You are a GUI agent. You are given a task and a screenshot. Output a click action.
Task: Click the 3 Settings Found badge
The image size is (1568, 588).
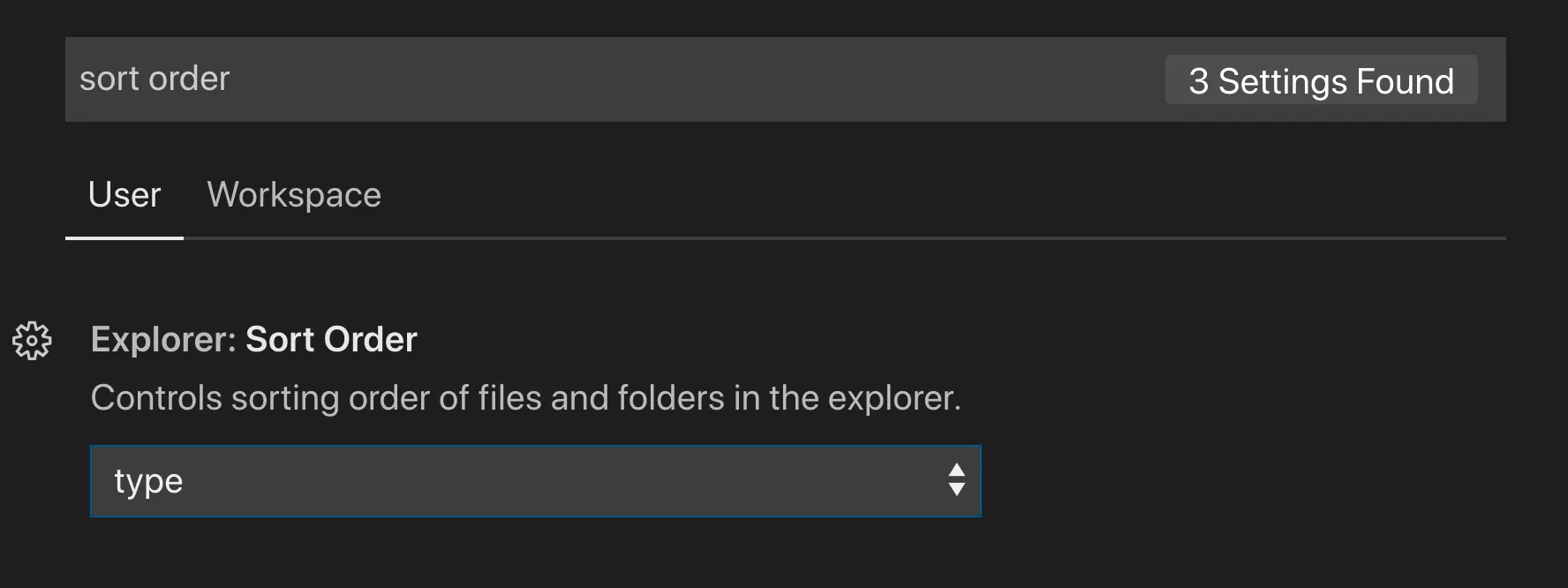(x=1321, y=80)
